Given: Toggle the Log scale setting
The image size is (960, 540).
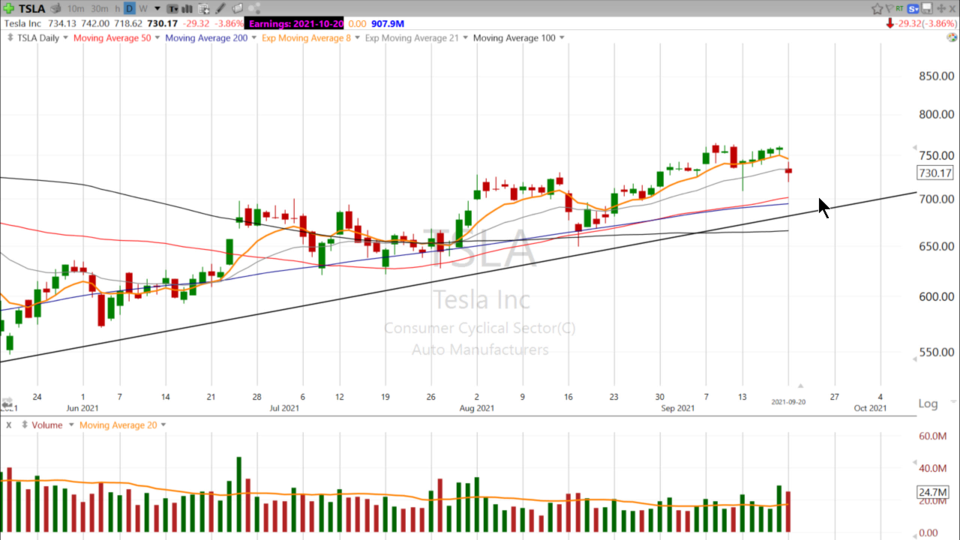Looking at the screenshot, I should click(929, 403).
